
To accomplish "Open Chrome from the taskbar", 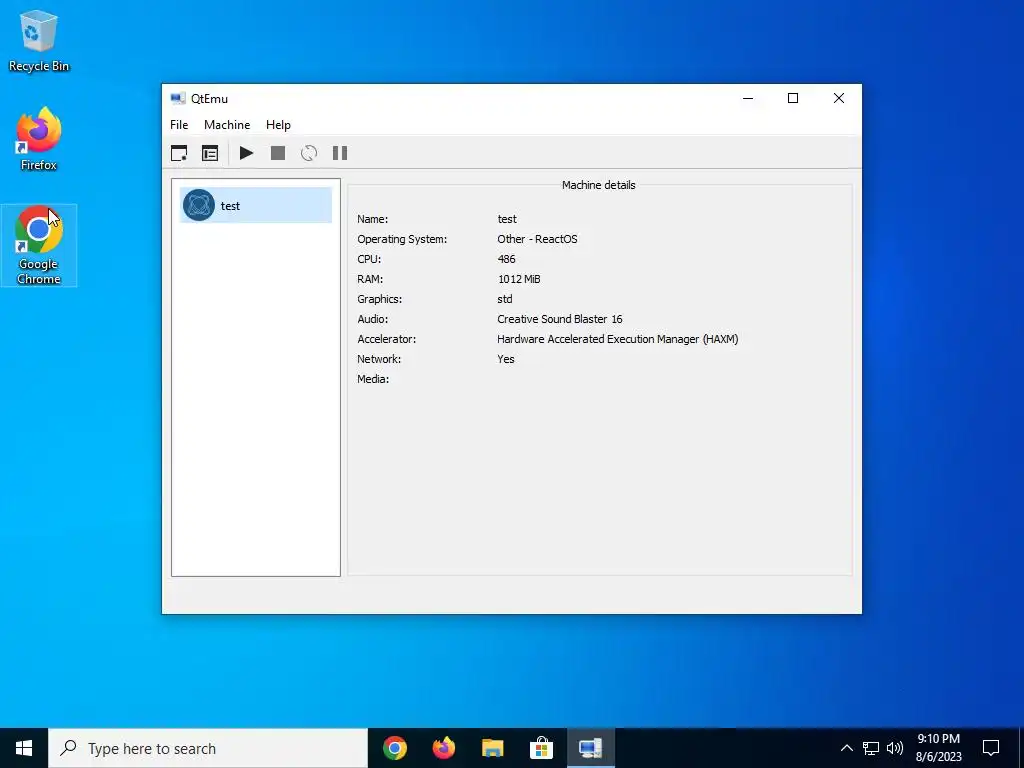I will [x=395, y=748].
